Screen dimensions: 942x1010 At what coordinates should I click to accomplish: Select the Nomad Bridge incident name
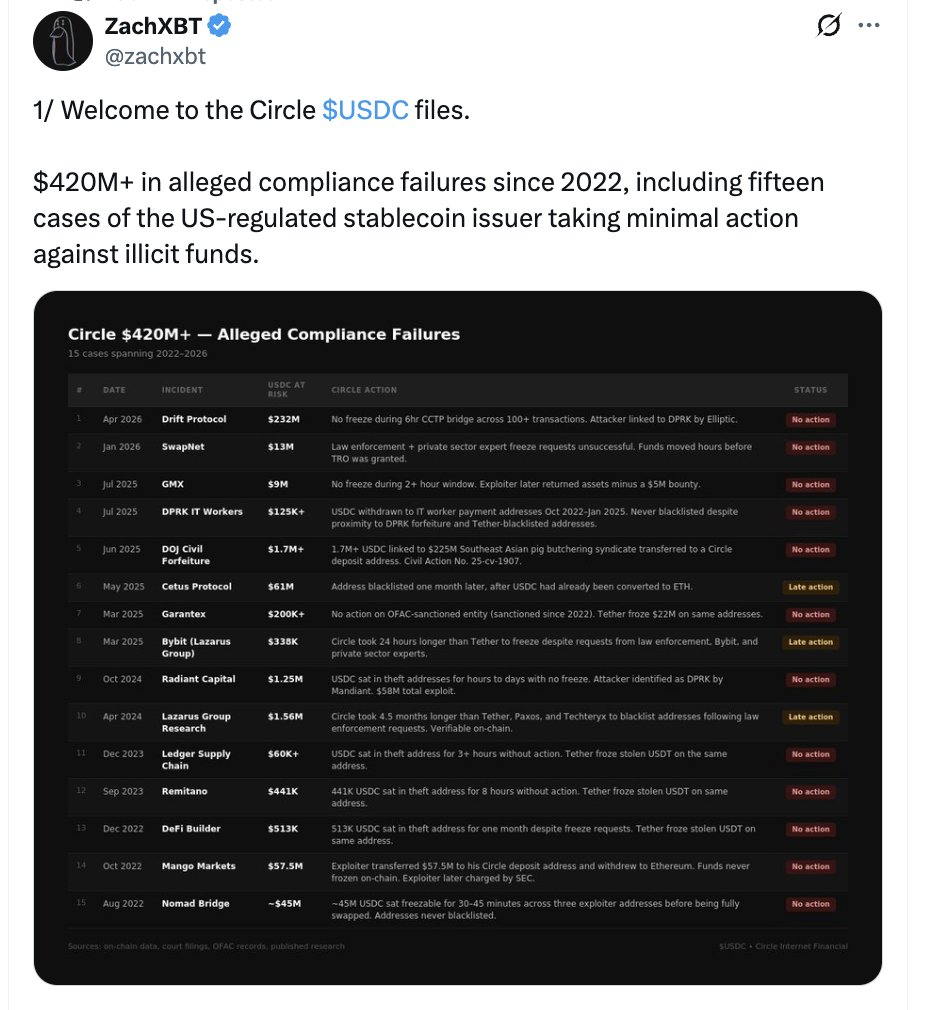[195, 903]
